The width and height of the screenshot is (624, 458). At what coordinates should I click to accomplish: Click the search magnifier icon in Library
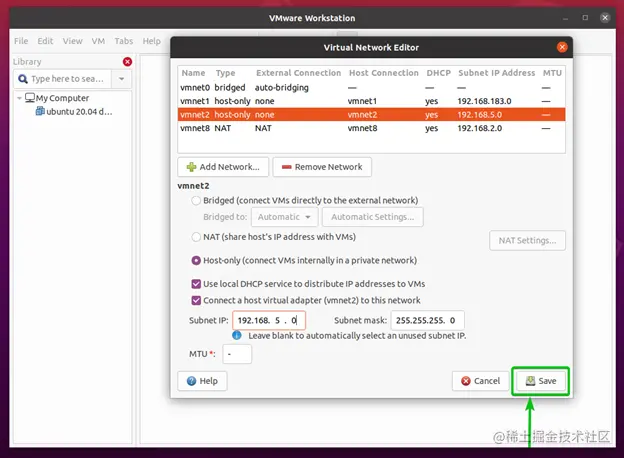pos(23,79)
